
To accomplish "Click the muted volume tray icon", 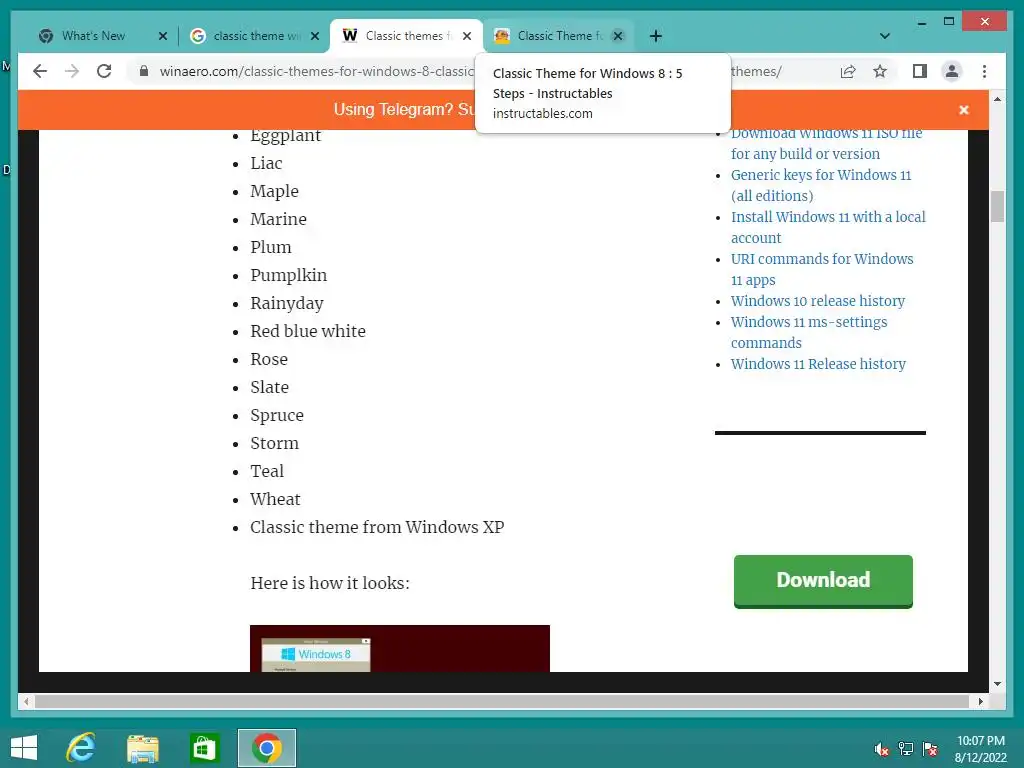I will click(x=881, y=749).
